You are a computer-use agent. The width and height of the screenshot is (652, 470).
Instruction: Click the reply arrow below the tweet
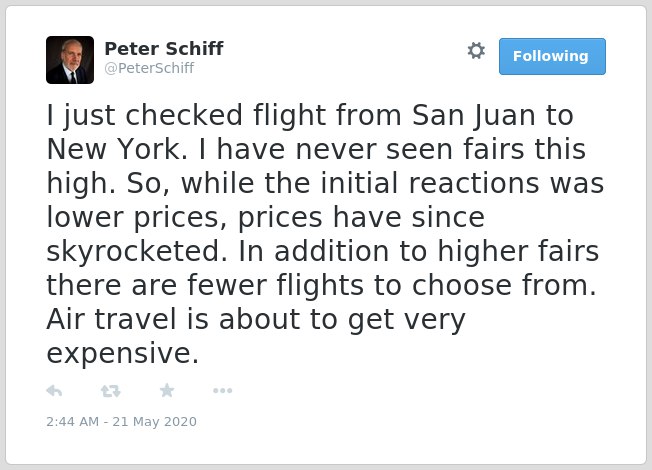coord(54,391)
